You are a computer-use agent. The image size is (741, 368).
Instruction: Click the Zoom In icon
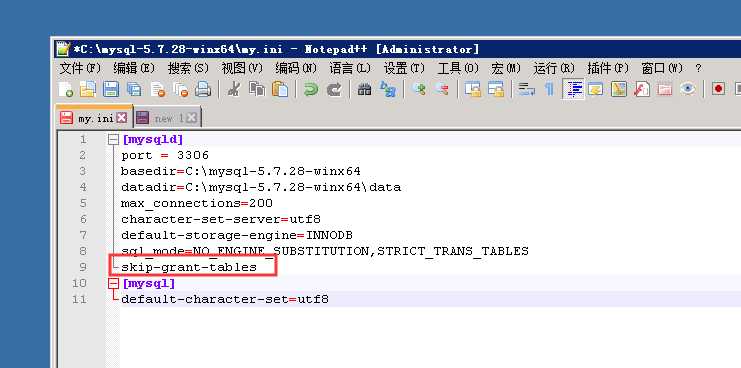(418, 89)
